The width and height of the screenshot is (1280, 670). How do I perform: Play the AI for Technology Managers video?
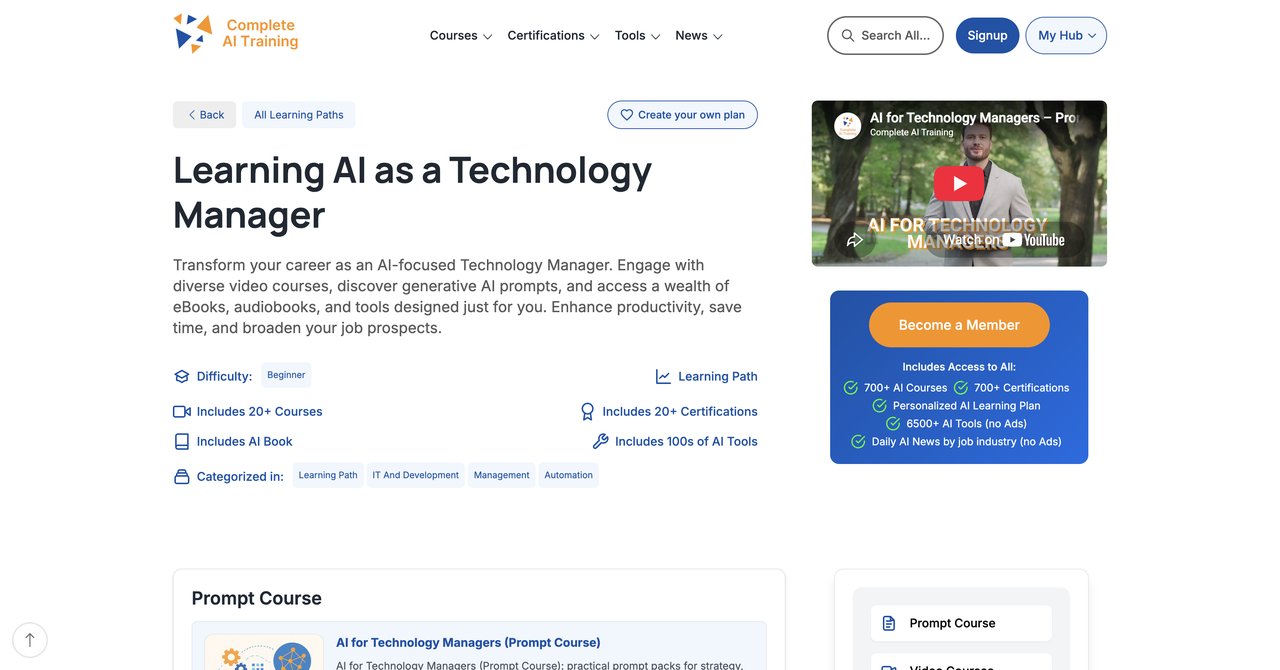point(959,183)
